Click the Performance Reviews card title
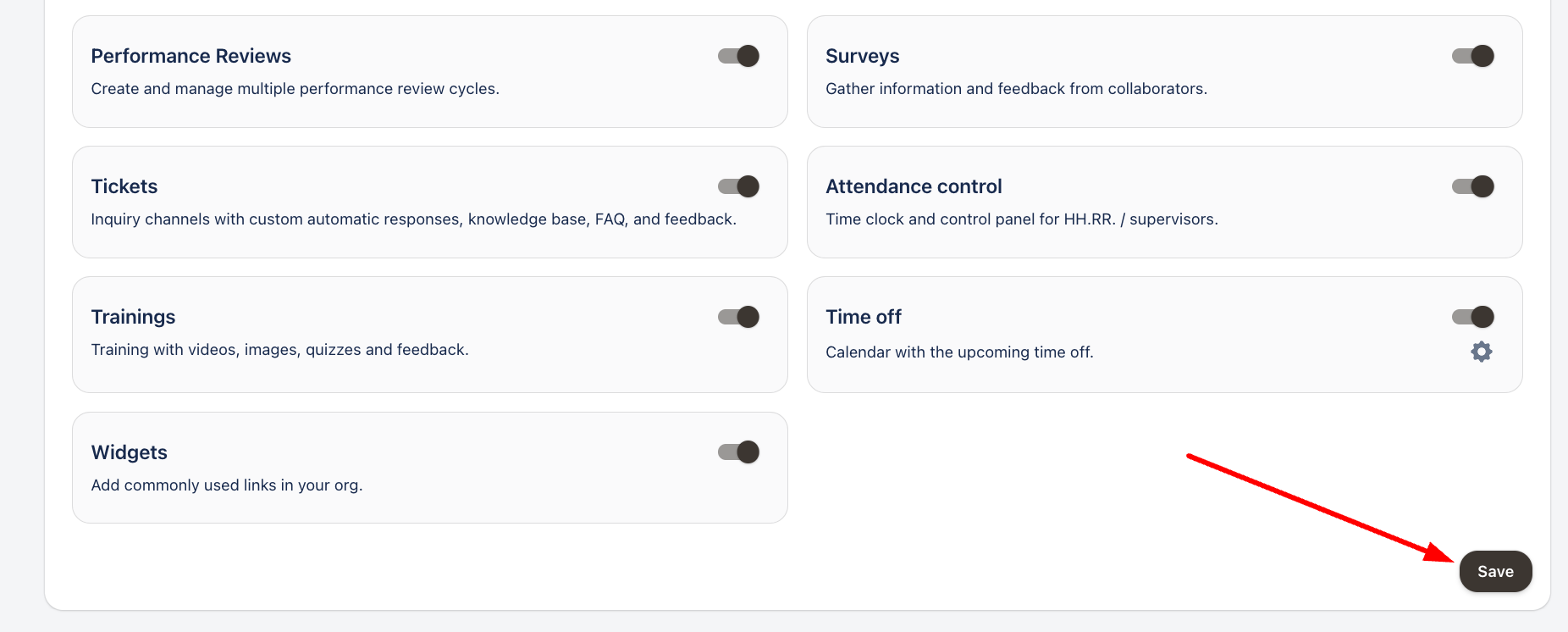 [190, 56]
